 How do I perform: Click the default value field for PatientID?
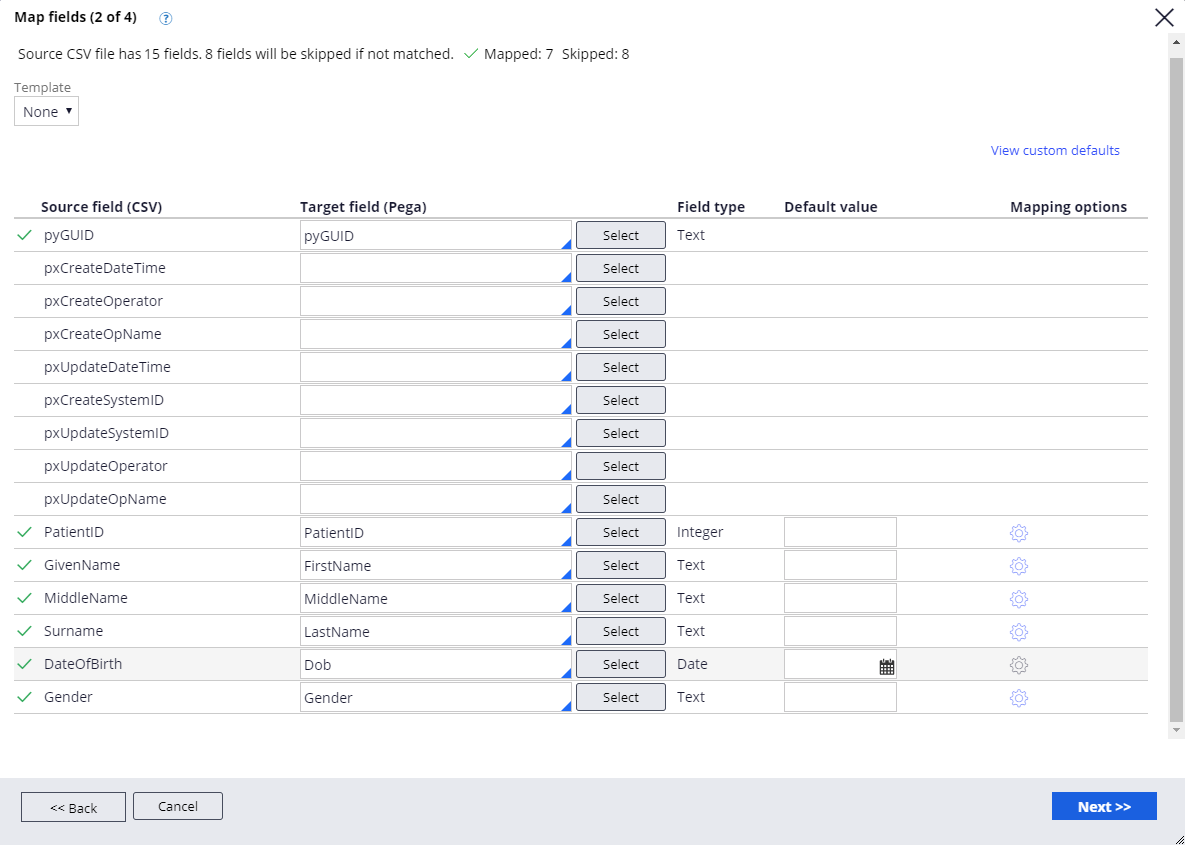tap(839, 533)
